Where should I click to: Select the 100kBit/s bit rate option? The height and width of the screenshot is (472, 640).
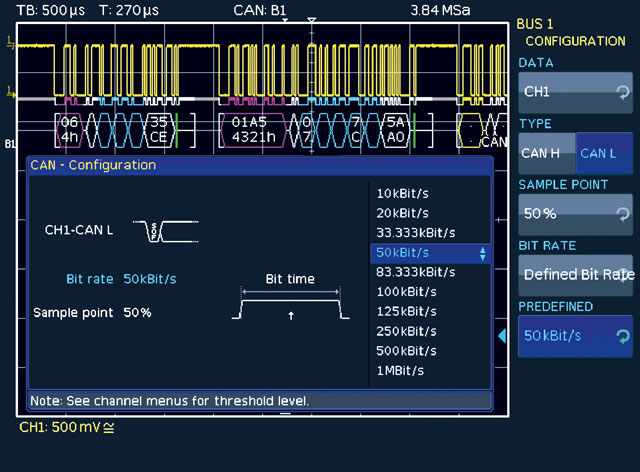pyautogui.click(x=407, y=292)
